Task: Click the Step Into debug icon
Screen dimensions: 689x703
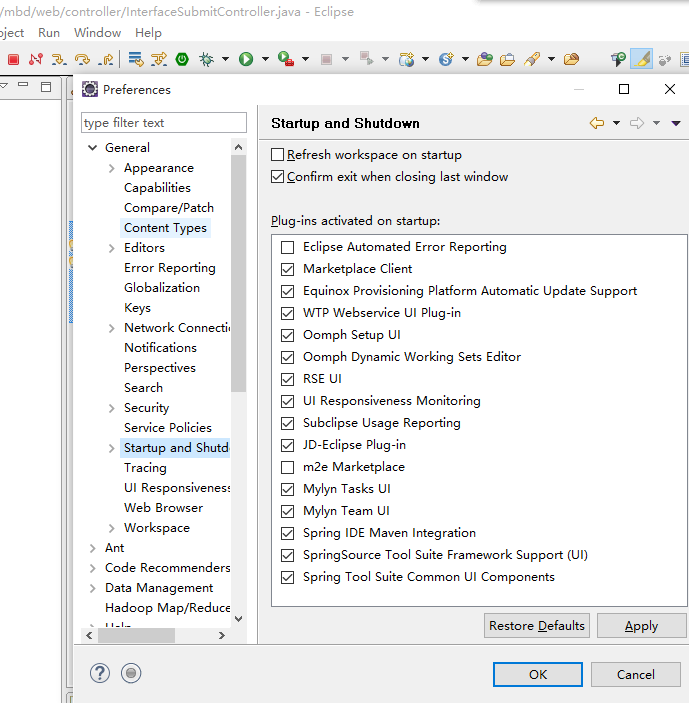Action: coord(59,59)
